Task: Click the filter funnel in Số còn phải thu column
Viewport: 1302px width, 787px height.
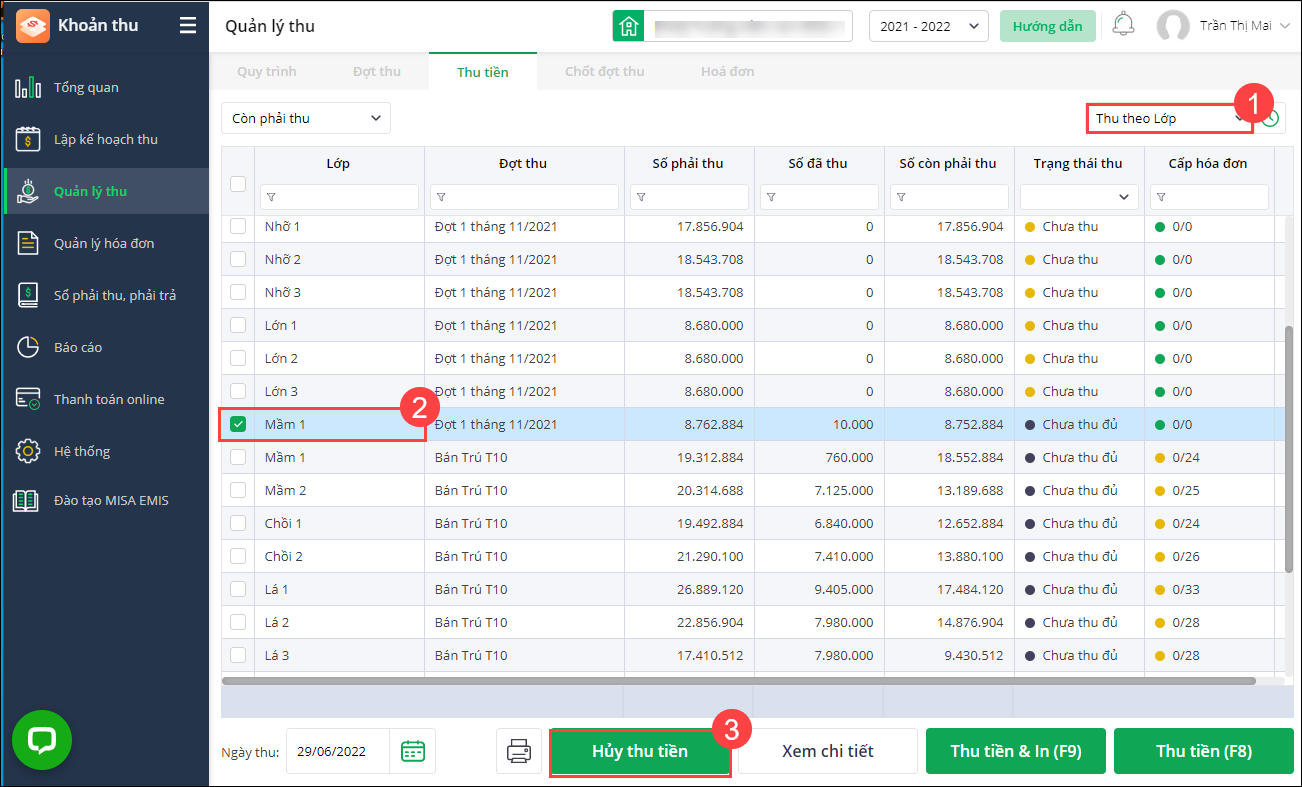Action: coord(901,197)
